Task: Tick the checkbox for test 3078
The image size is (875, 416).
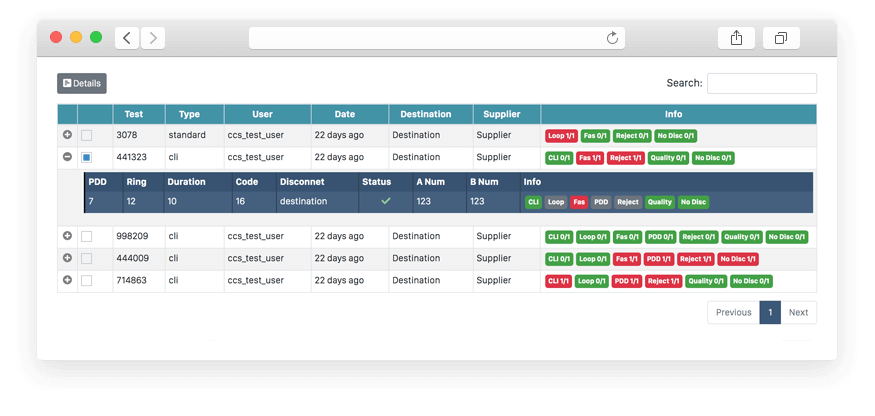Action: pos(86,135)
